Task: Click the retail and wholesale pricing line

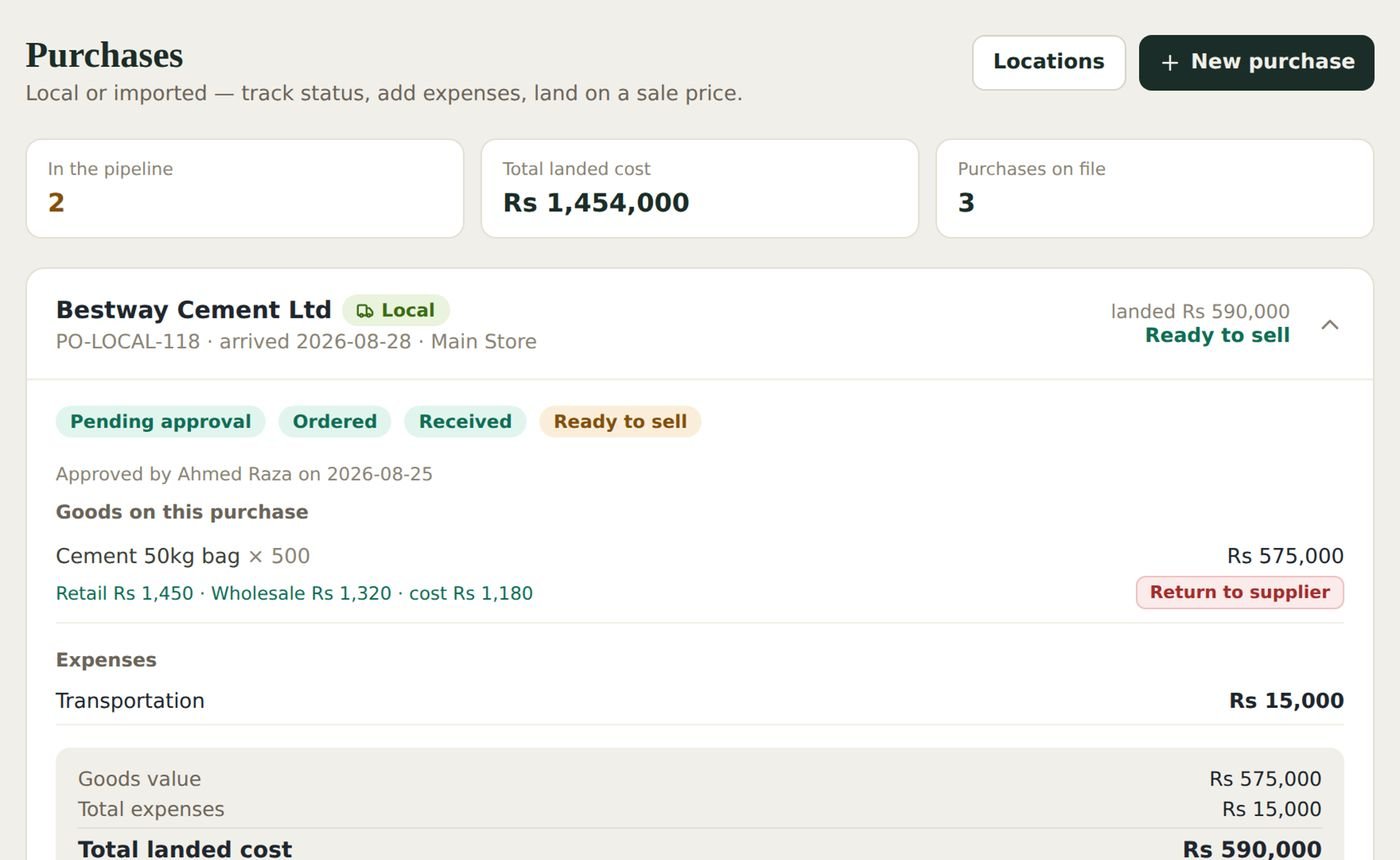Action: pyautogui.click(x=294, y=594)
